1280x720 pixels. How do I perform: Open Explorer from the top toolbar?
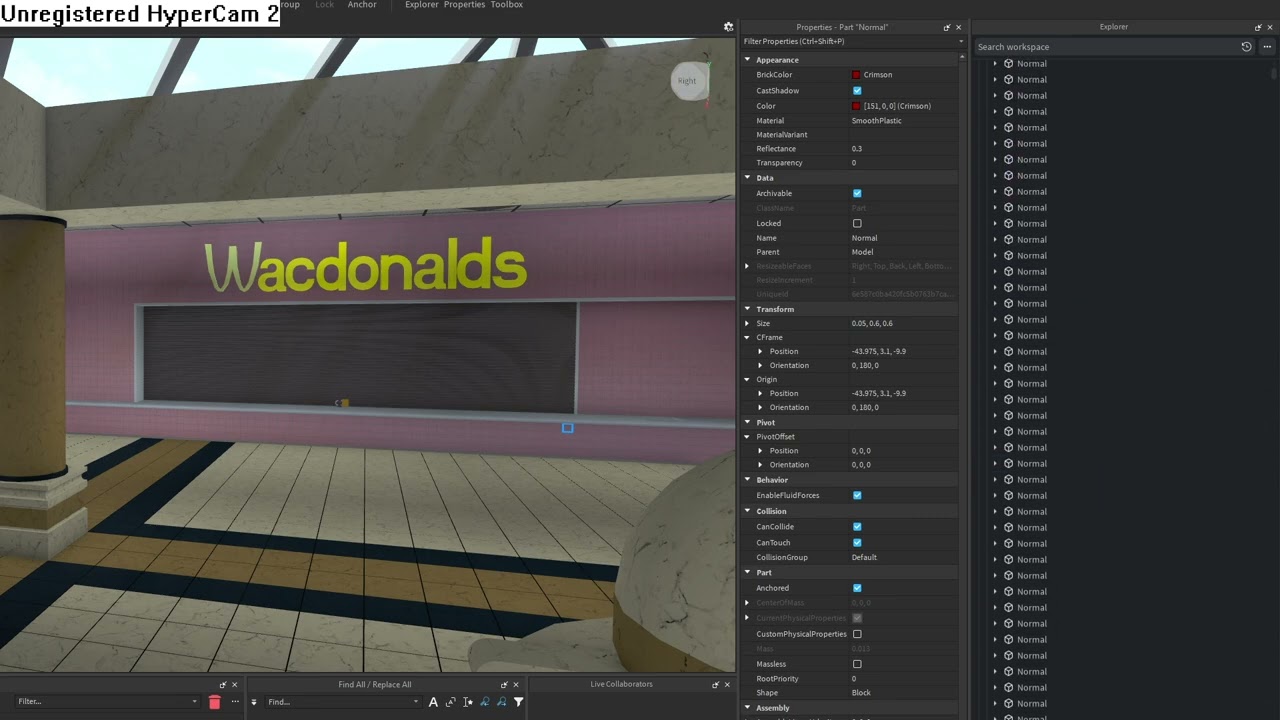422,5
